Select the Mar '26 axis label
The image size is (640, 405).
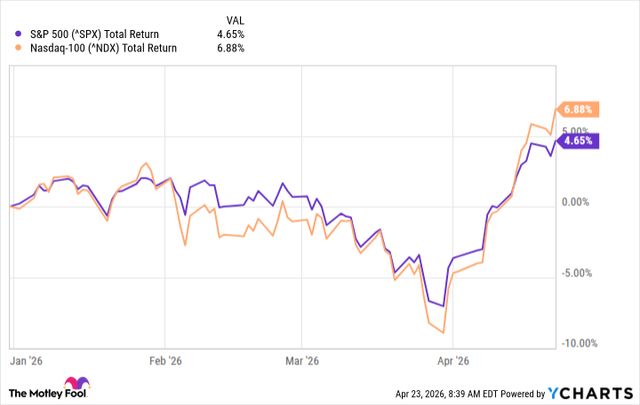click(x=302, y=361)
